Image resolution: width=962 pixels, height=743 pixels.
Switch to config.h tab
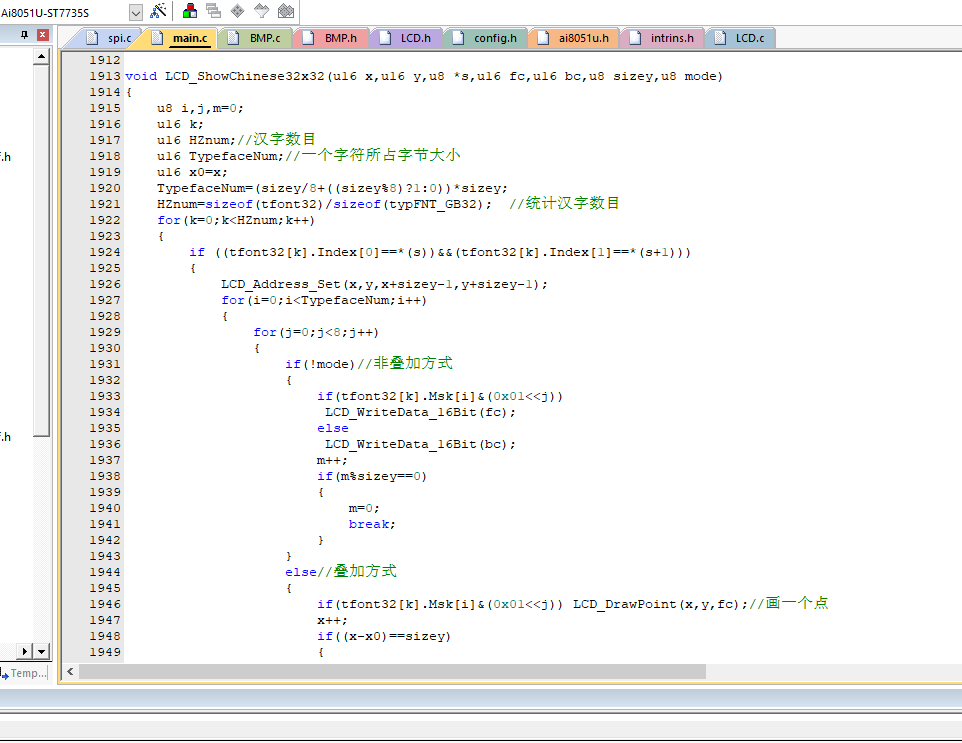tap(486, 38)
